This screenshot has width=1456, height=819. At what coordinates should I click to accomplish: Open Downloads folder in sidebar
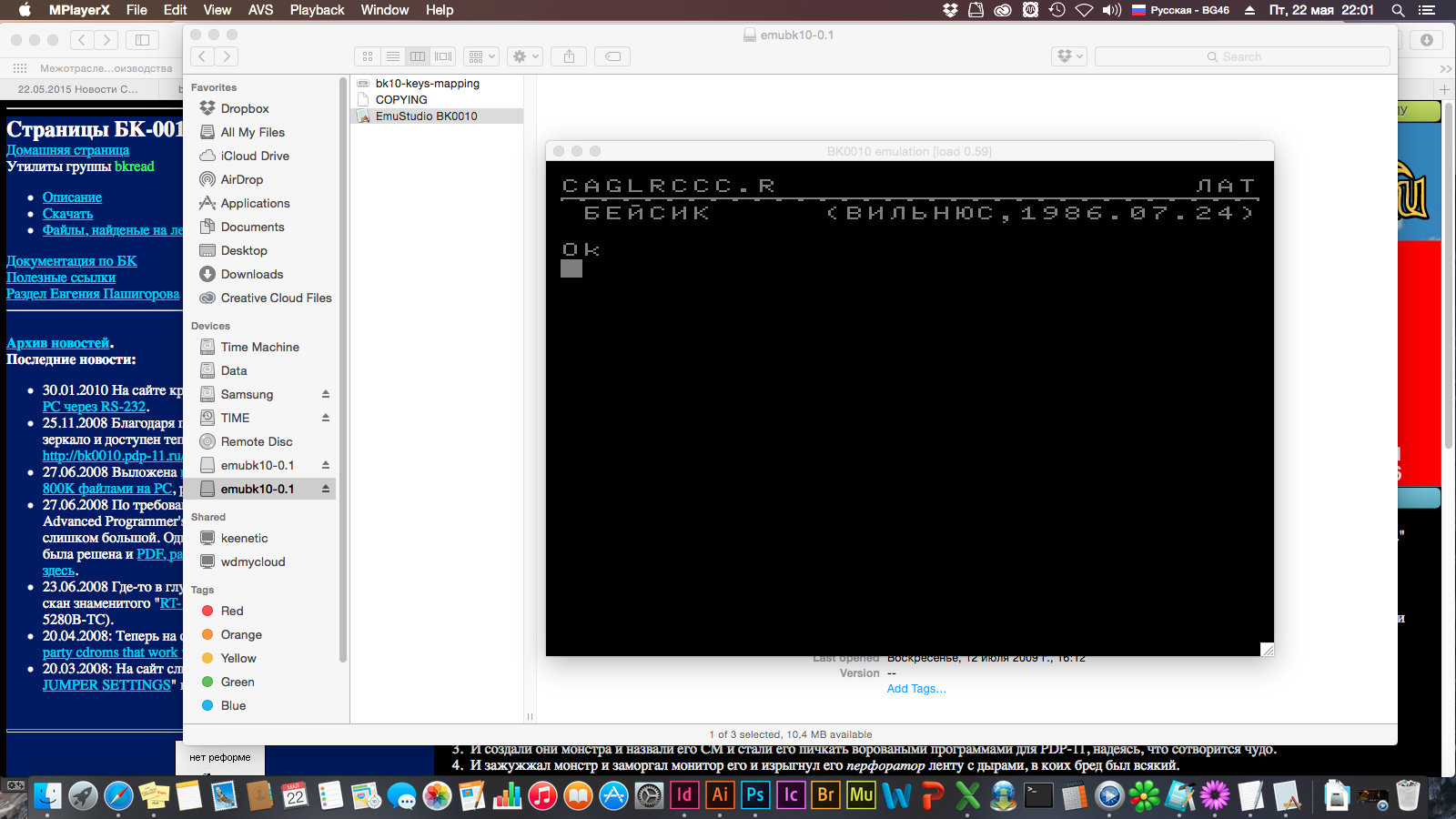pos(252,274)
